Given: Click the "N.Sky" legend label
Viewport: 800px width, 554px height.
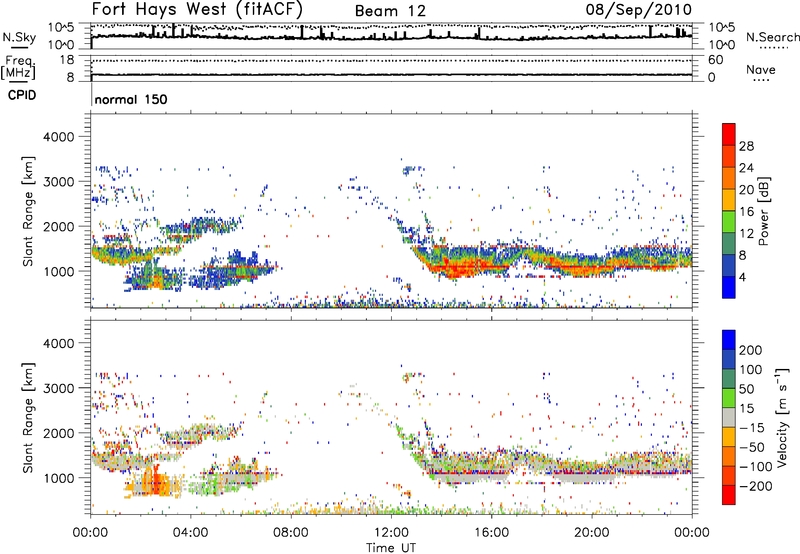Looking at the screenshot, I should coord(19,37).
